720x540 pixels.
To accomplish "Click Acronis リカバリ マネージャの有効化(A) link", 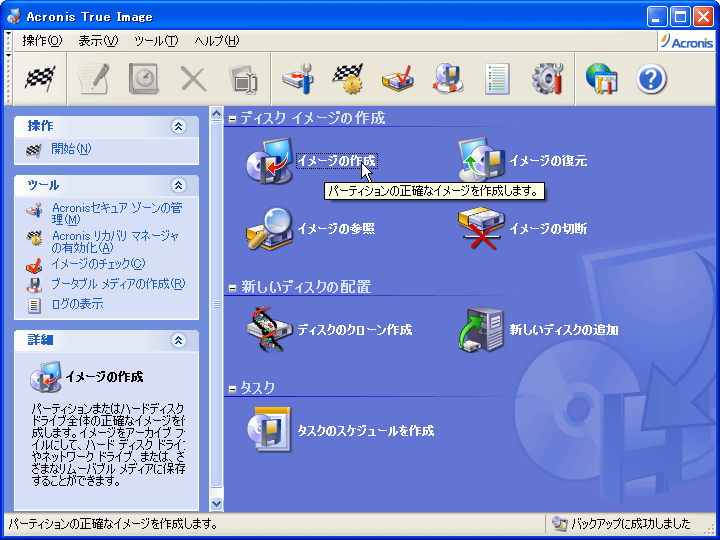I will [115, 242].
